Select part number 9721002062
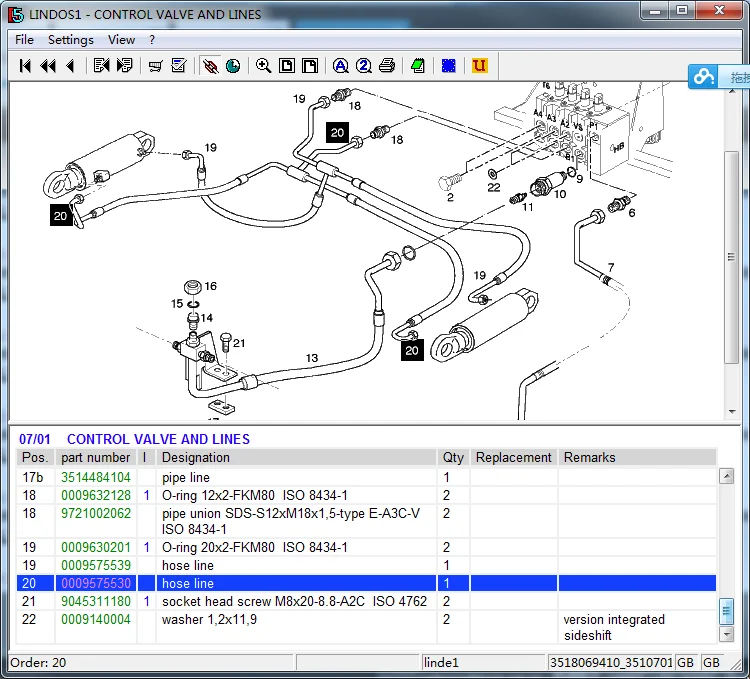The width and height of the screenshot is (750, 679). (96, 514)
